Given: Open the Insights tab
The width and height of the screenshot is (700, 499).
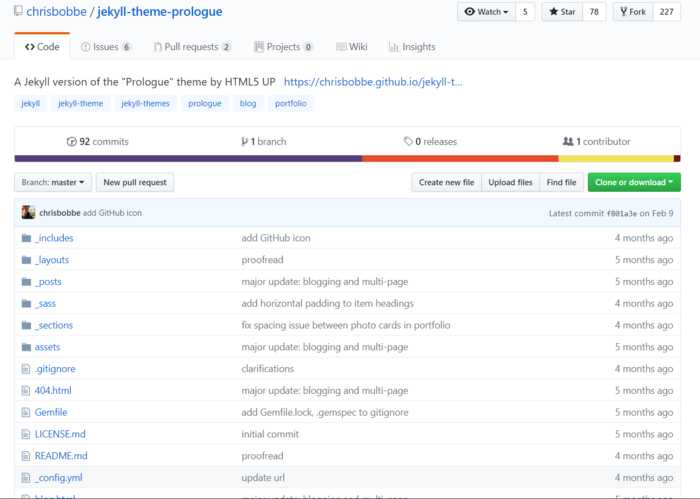Looking at the screenshot, I should pyautogui.click(x=412, y=46).
